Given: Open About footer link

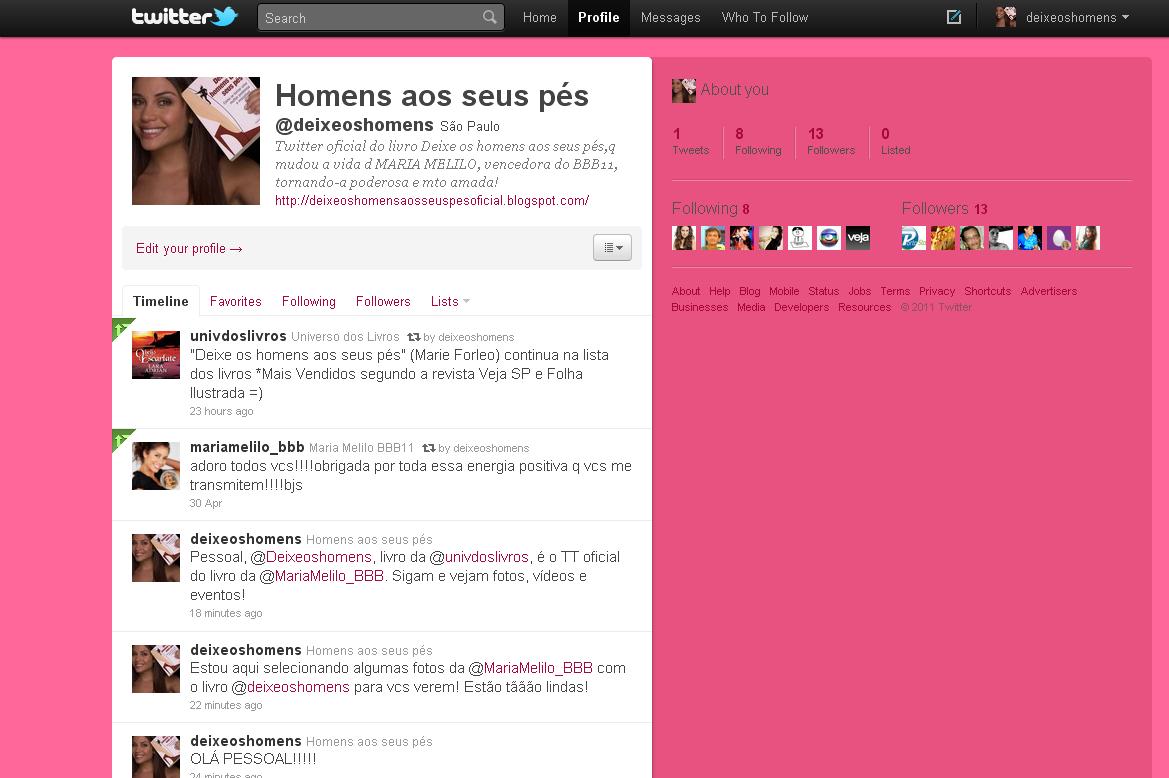Looking at the screenshot, I should point(686,291).
